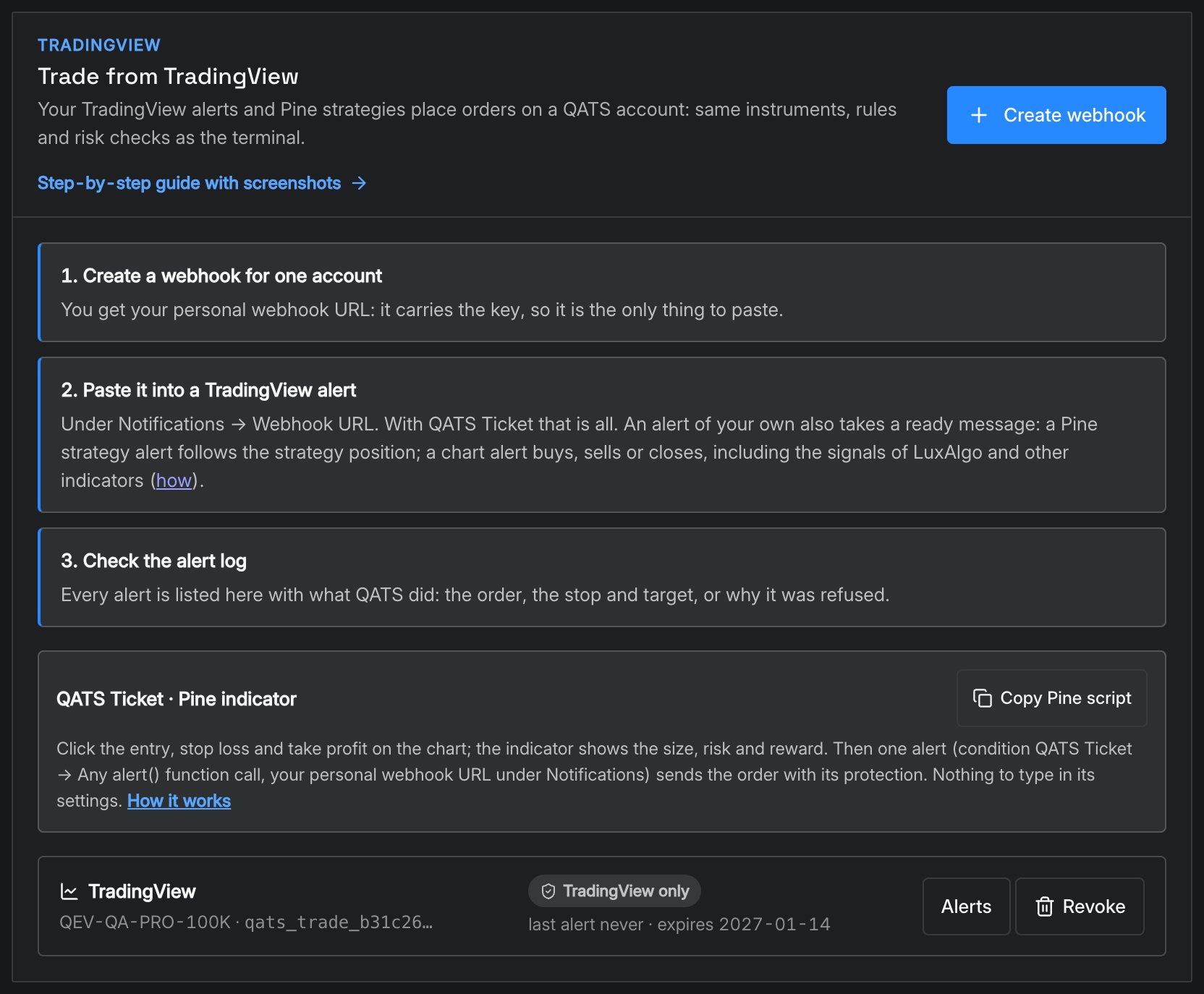This screenshot has height=994, width=1204.
Task: Click the webhook key text QEV-QA-PRO-100K · qats_trade_b31c26…
Action: [246, 922]
